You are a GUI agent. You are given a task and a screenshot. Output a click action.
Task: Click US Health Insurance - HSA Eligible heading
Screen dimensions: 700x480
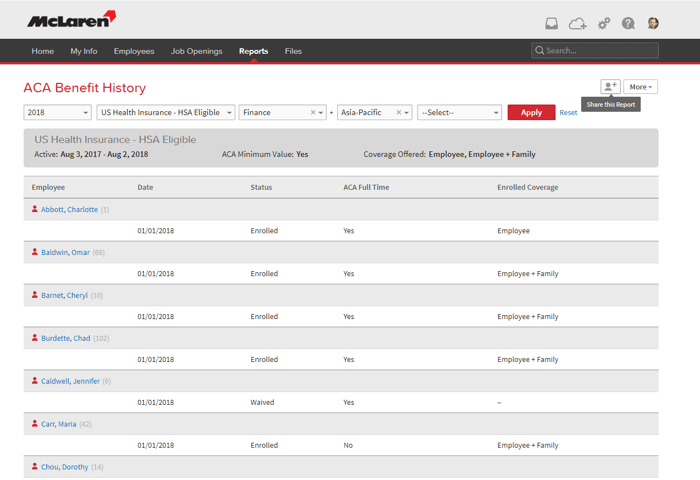click(x=115, y=139)
